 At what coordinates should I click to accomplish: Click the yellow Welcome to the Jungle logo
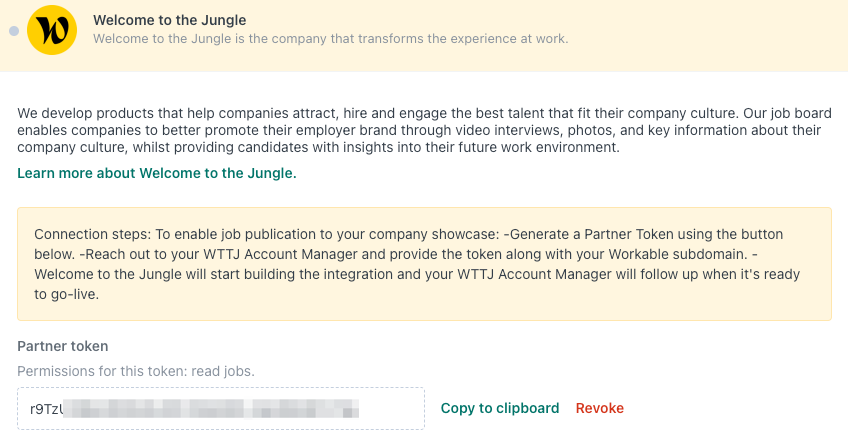tap(52, 30)
